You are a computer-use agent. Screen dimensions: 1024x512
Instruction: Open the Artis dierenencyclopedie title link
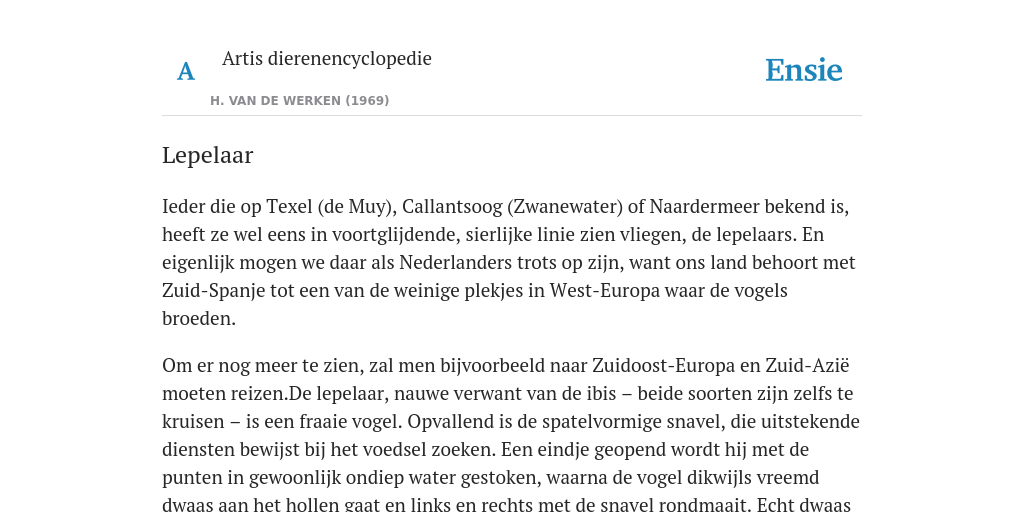[x=327, y=58]
